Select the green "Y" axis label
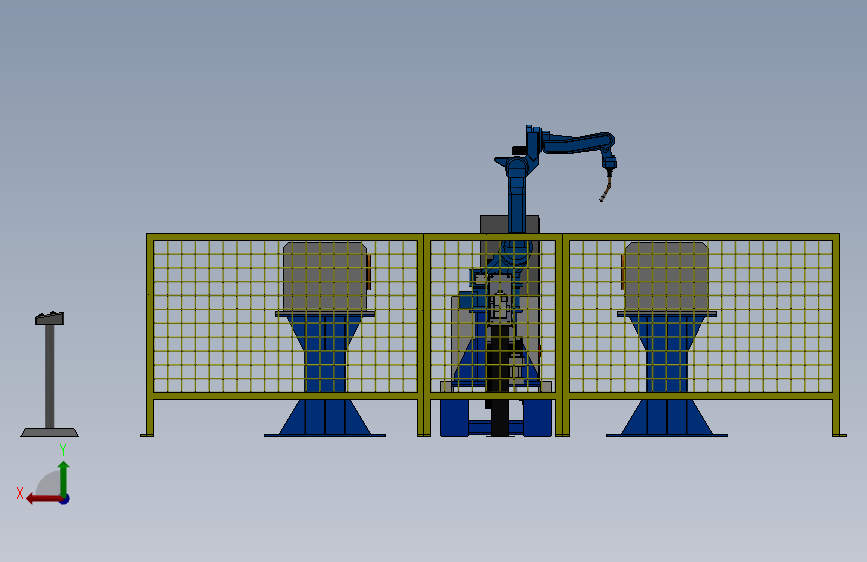 click(63, 450)
